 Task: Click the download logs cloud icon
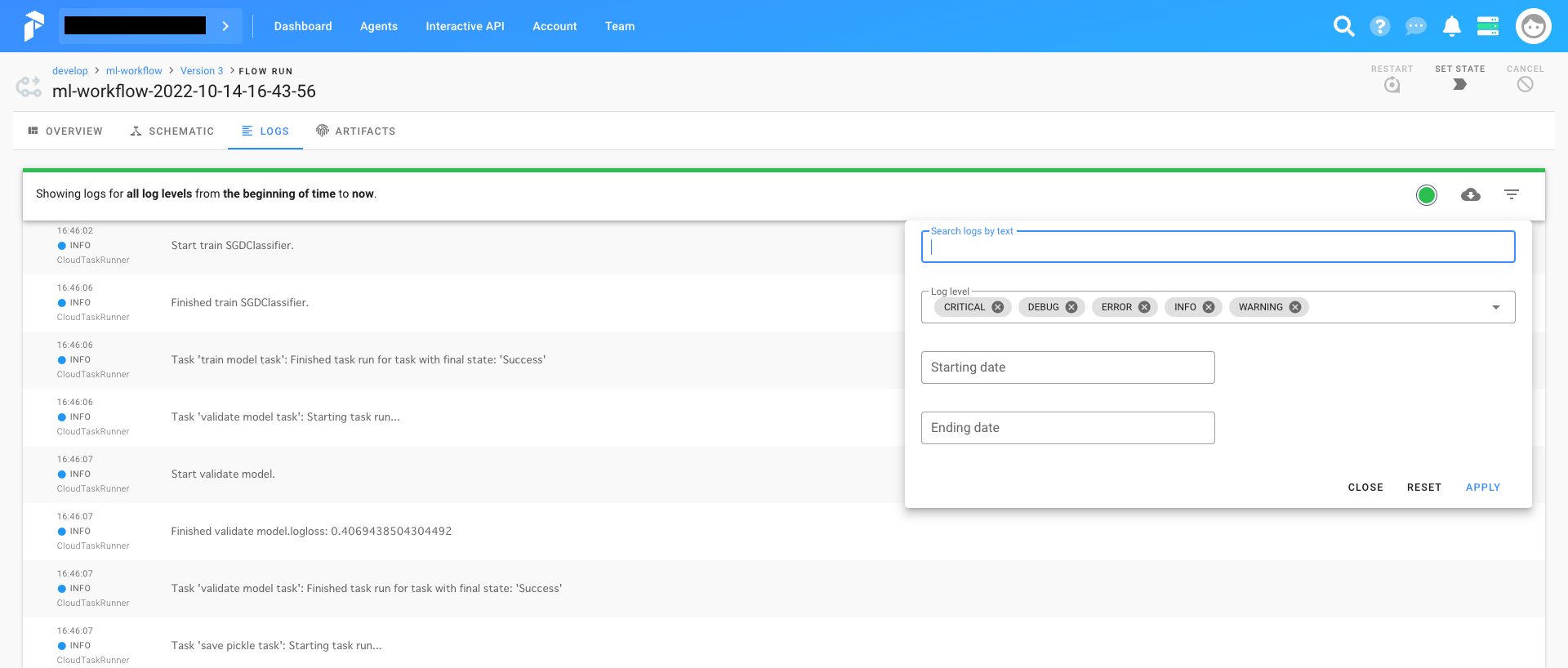click(x=1471, y=194)
